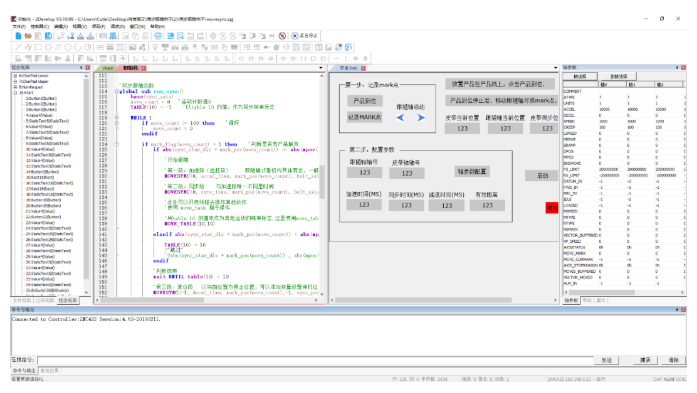697x393 pixels.
Task: Click the 123 field under 加速时间(MS)
Action: tap(364, 205)
